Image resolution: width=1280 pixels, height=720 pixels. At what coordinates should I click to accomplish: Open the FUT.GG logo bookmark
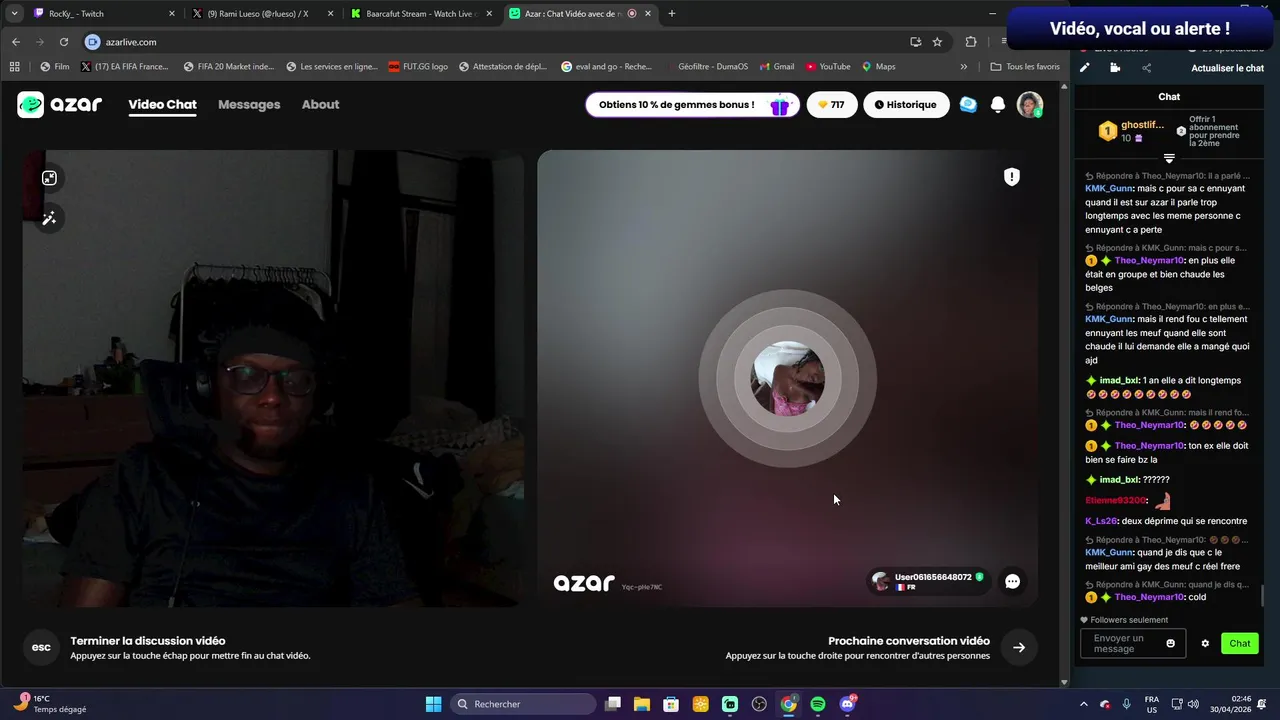418,67
